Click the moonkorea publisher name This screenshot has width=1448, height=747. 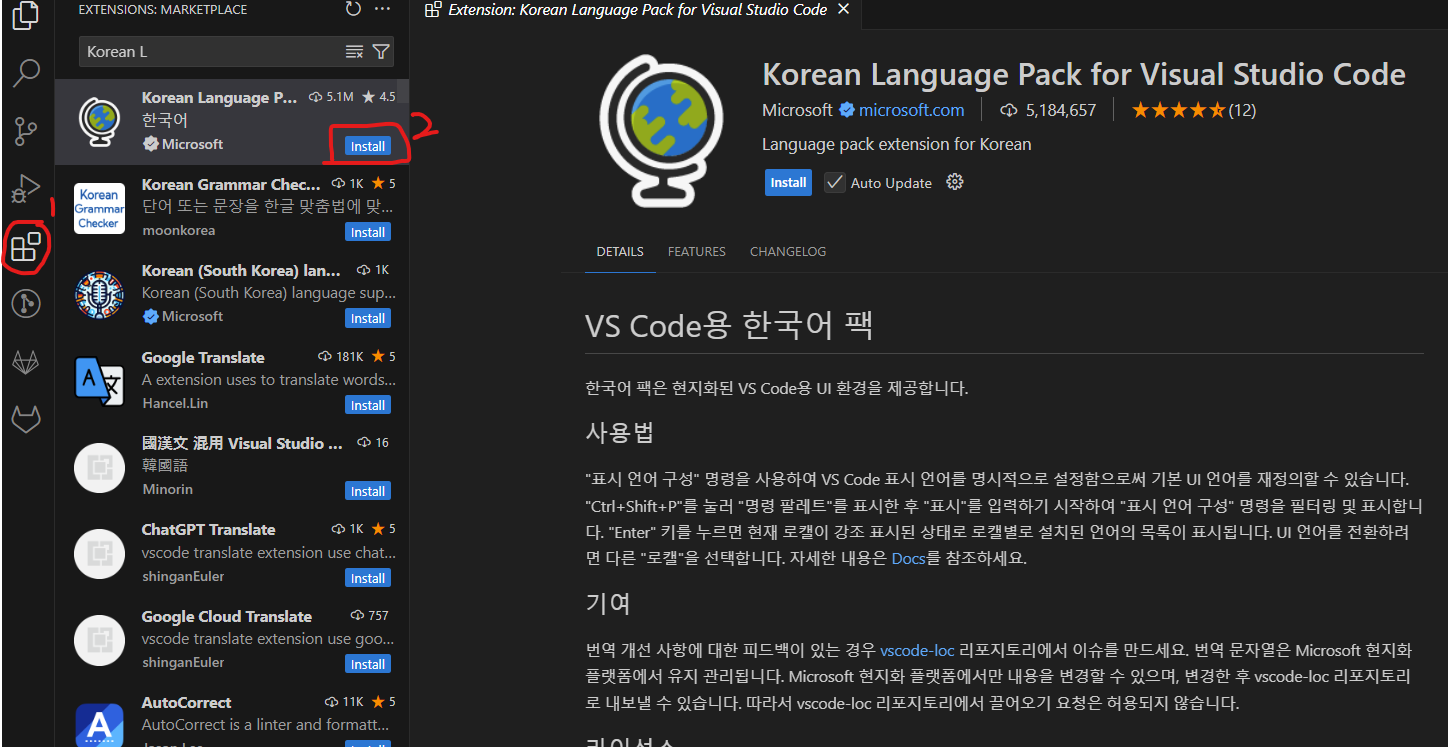[178, 230]
